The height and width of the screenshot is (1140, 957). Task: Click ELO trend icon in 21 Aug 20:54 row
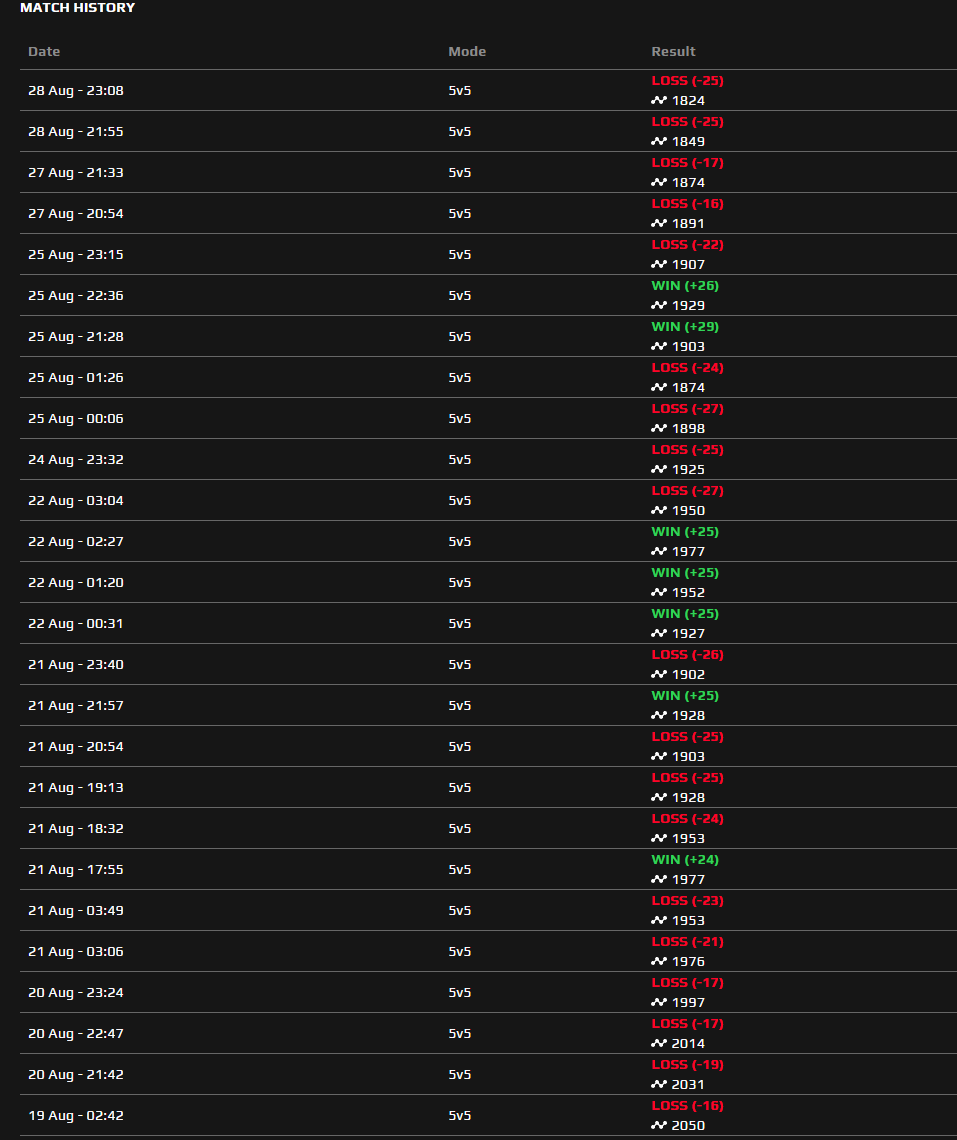659,757
